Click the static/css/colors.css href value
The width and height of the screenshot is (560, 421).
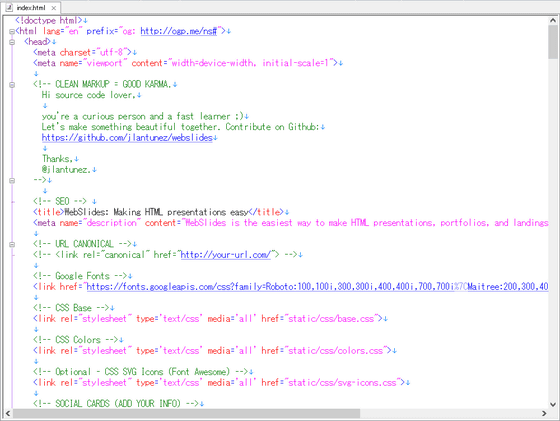(x=336, y=350)
